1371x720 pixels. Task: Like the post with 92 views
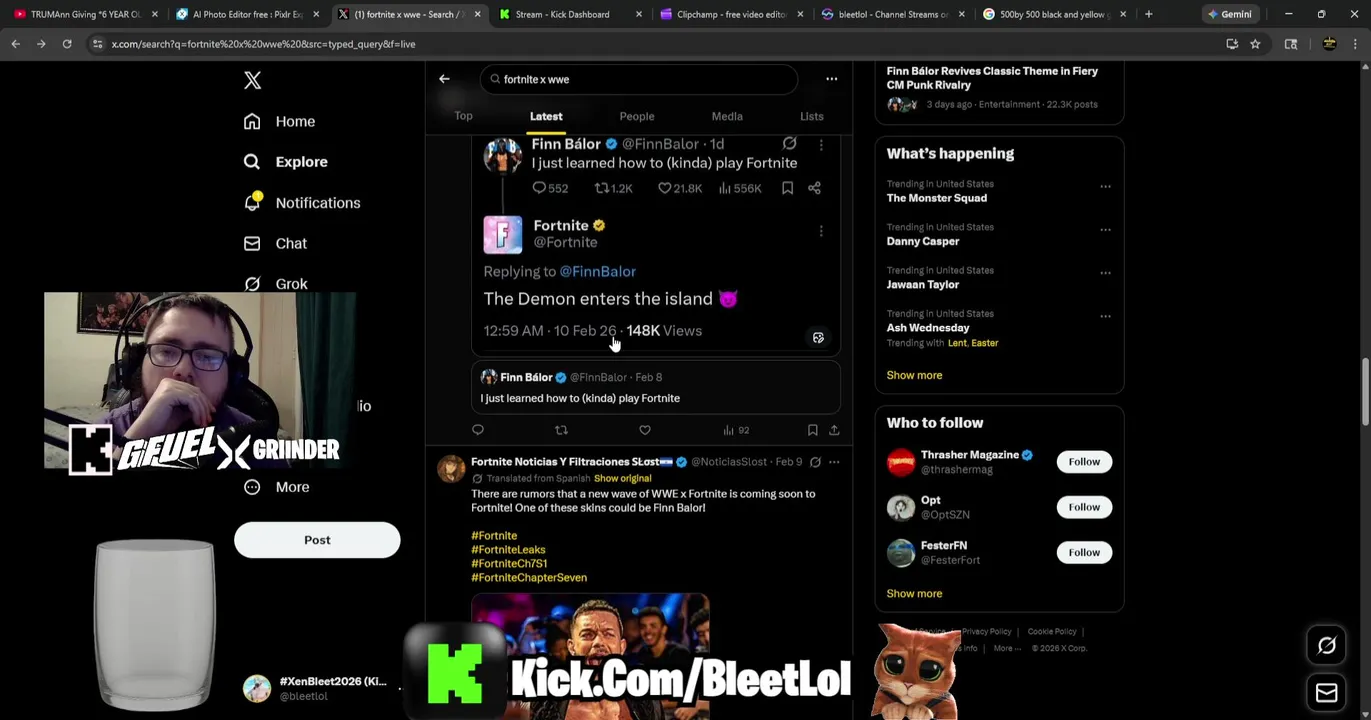pyautogui.click(x=645, y=430)
